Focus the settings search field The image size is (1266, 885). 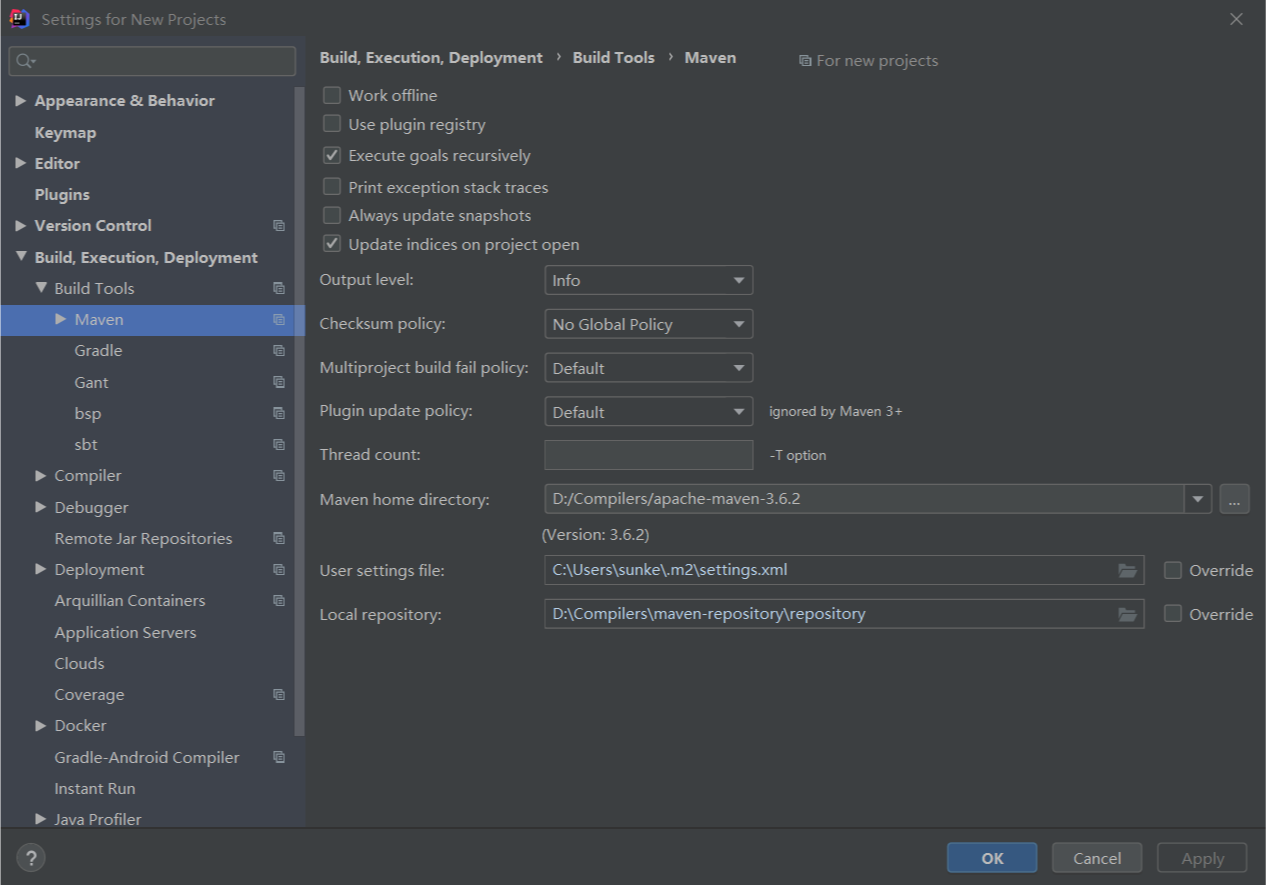point(152,61)
